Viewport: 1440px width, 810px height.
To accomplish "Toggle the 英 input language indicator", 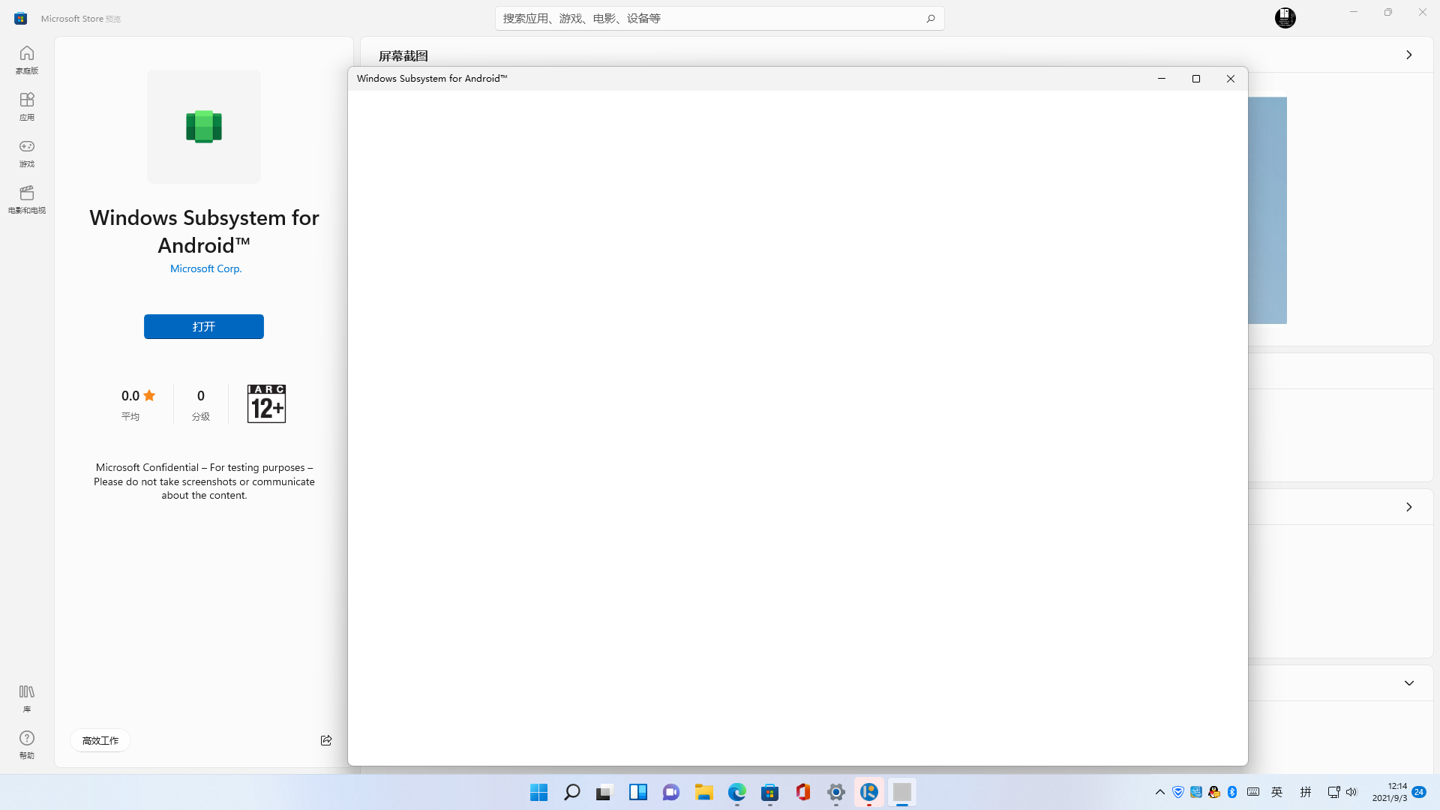I will pyautogui.click(x=1277, y=792).
